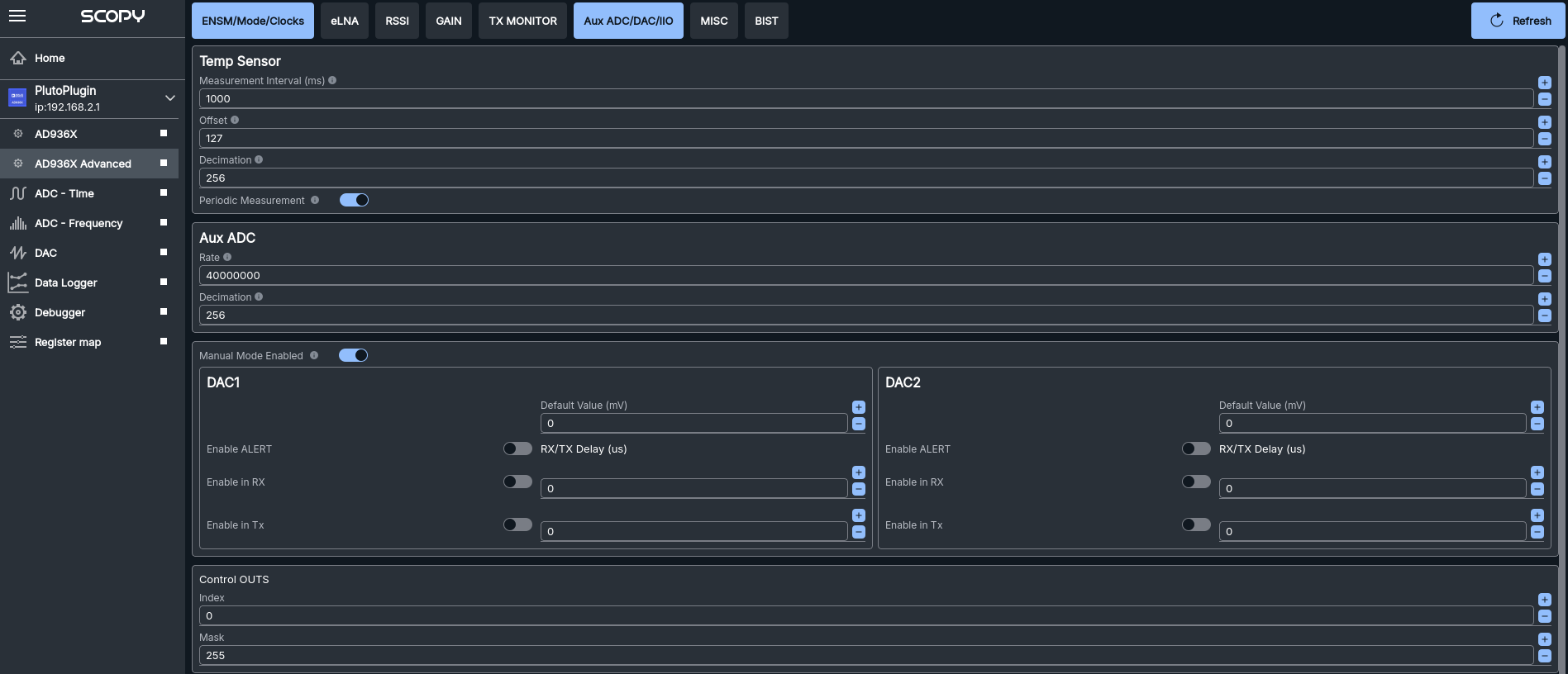
Task: Increase DAC1 Default Value with plus button
Action: pyautogui.click(x=858, y=407)
